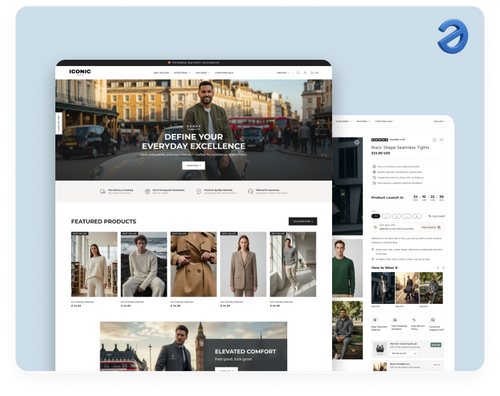Click the copy icon beside the WELCOME coupon code

[x=439, y=227]
